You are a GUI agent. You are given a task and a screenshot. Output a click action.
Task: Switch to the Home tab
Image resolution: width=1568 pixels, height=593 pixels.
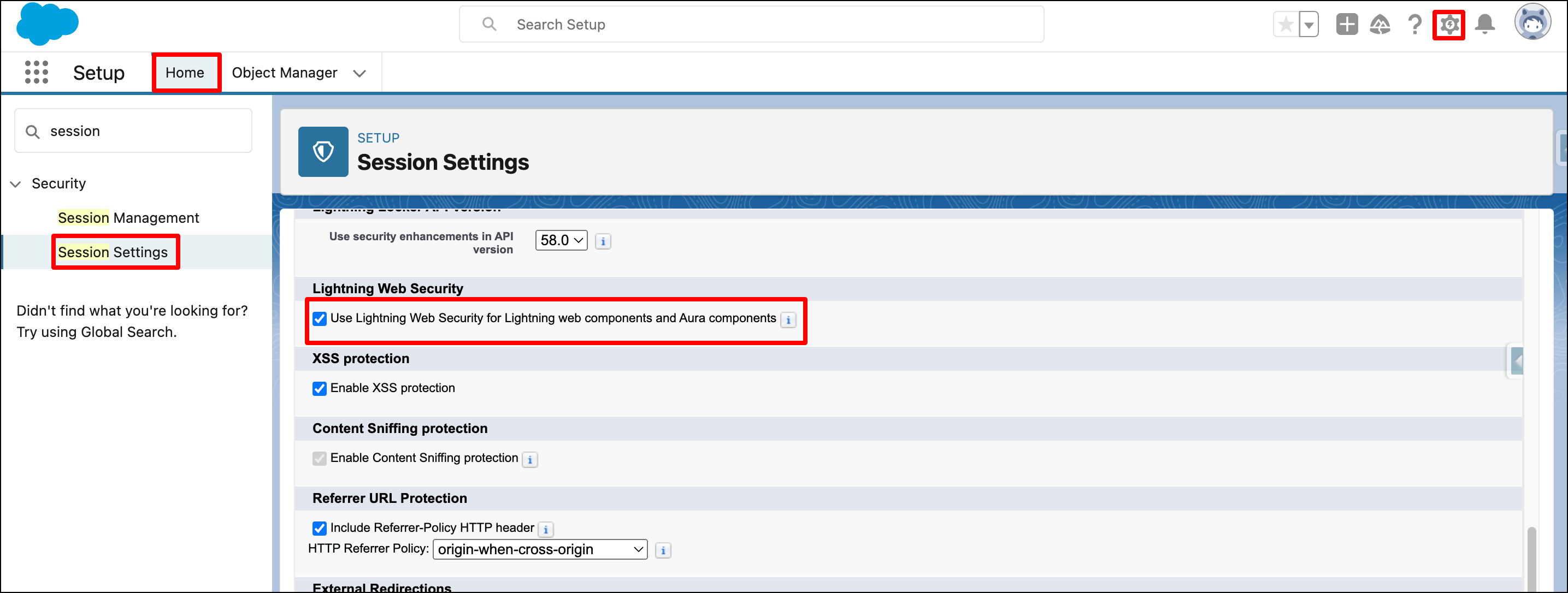coord(185,73)
